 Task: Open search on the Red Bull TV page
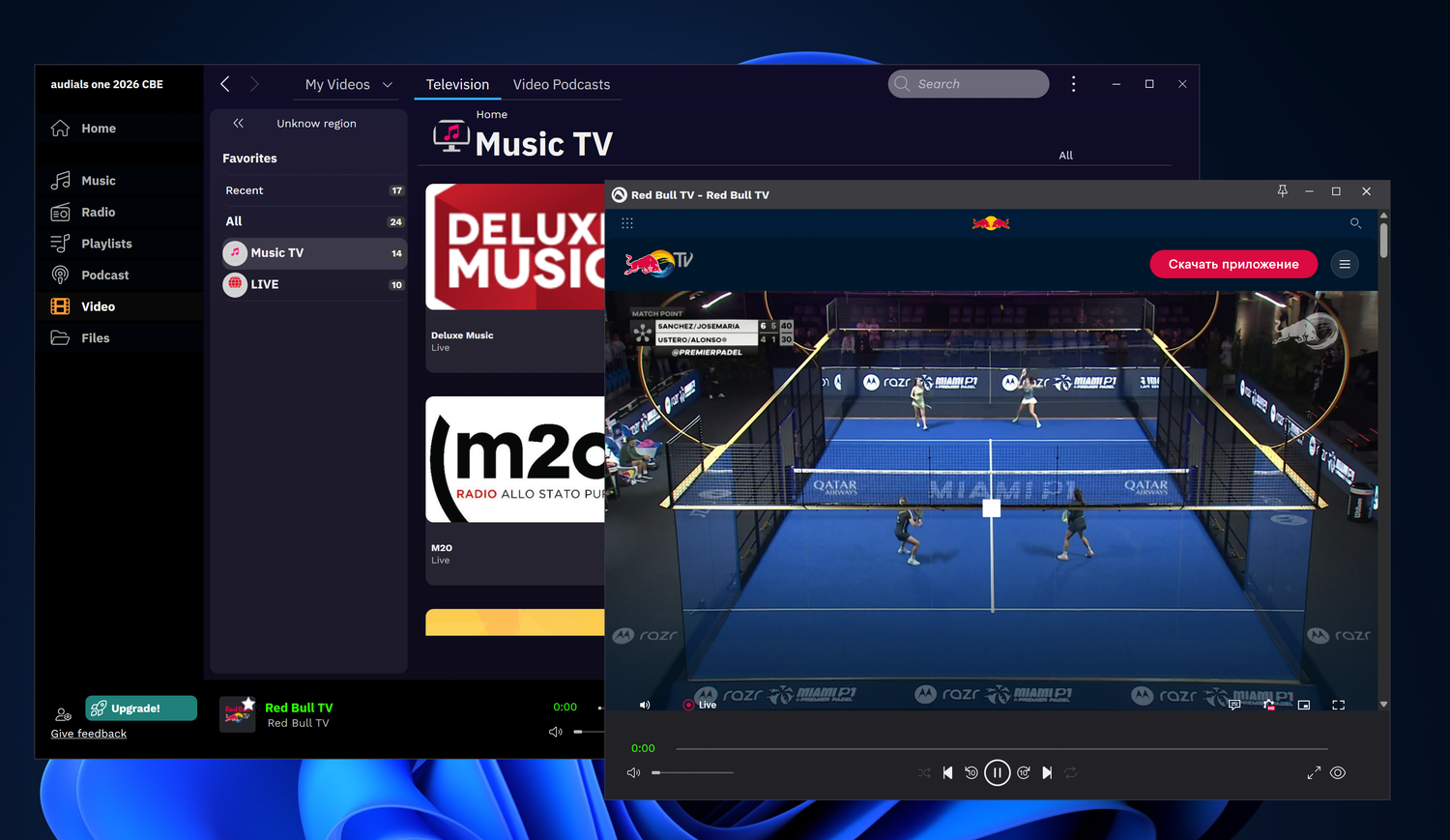pos(1355,223)
